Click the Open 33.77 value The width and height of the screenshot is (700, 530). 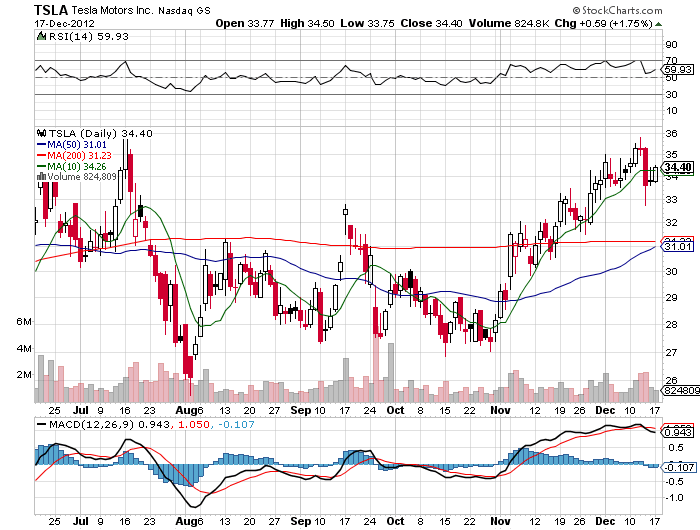pos(245,23)
